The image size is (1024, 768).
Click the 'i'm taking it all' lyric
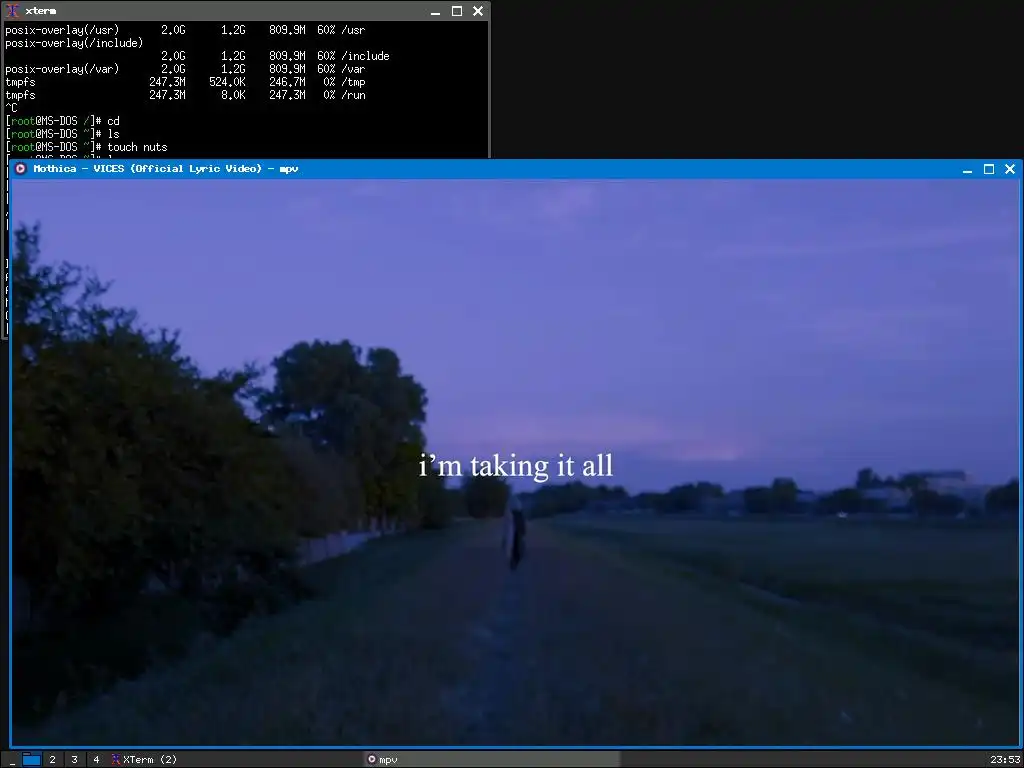coord(516,466)
